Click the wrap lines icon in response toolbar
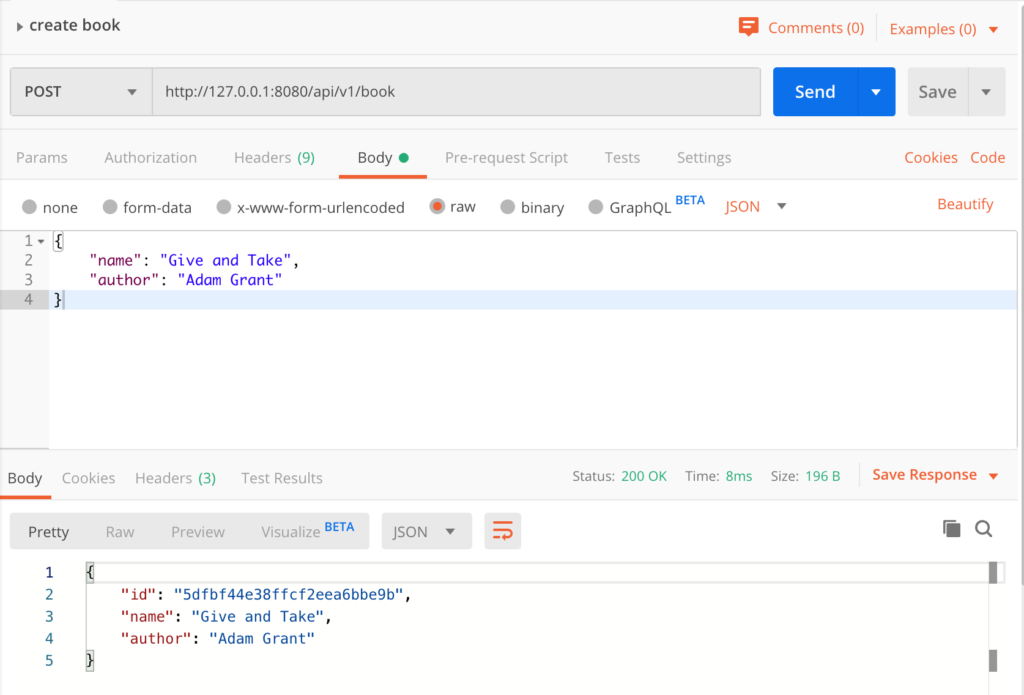The height and width of the screenshot is (695, 1024). tap(502, 531)
